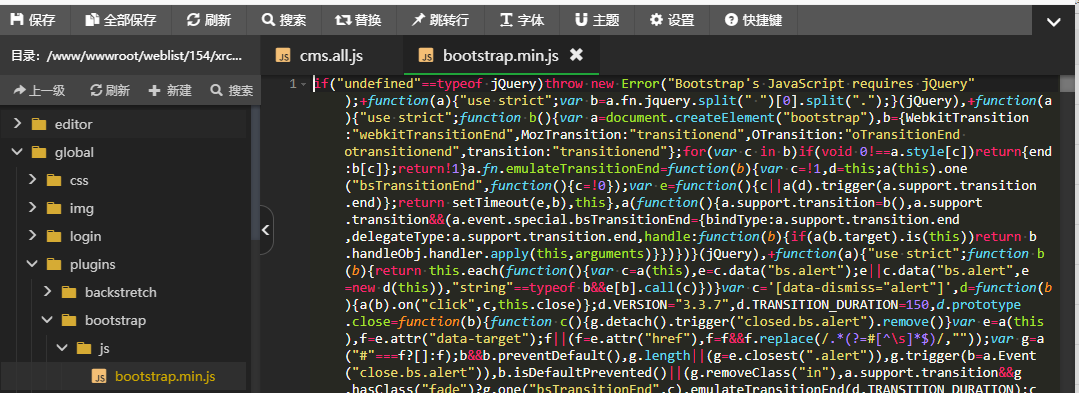Refresh file tree with sidebar 刷新
This screenshot has height=393, width=1079.
(x=109, y=90)
